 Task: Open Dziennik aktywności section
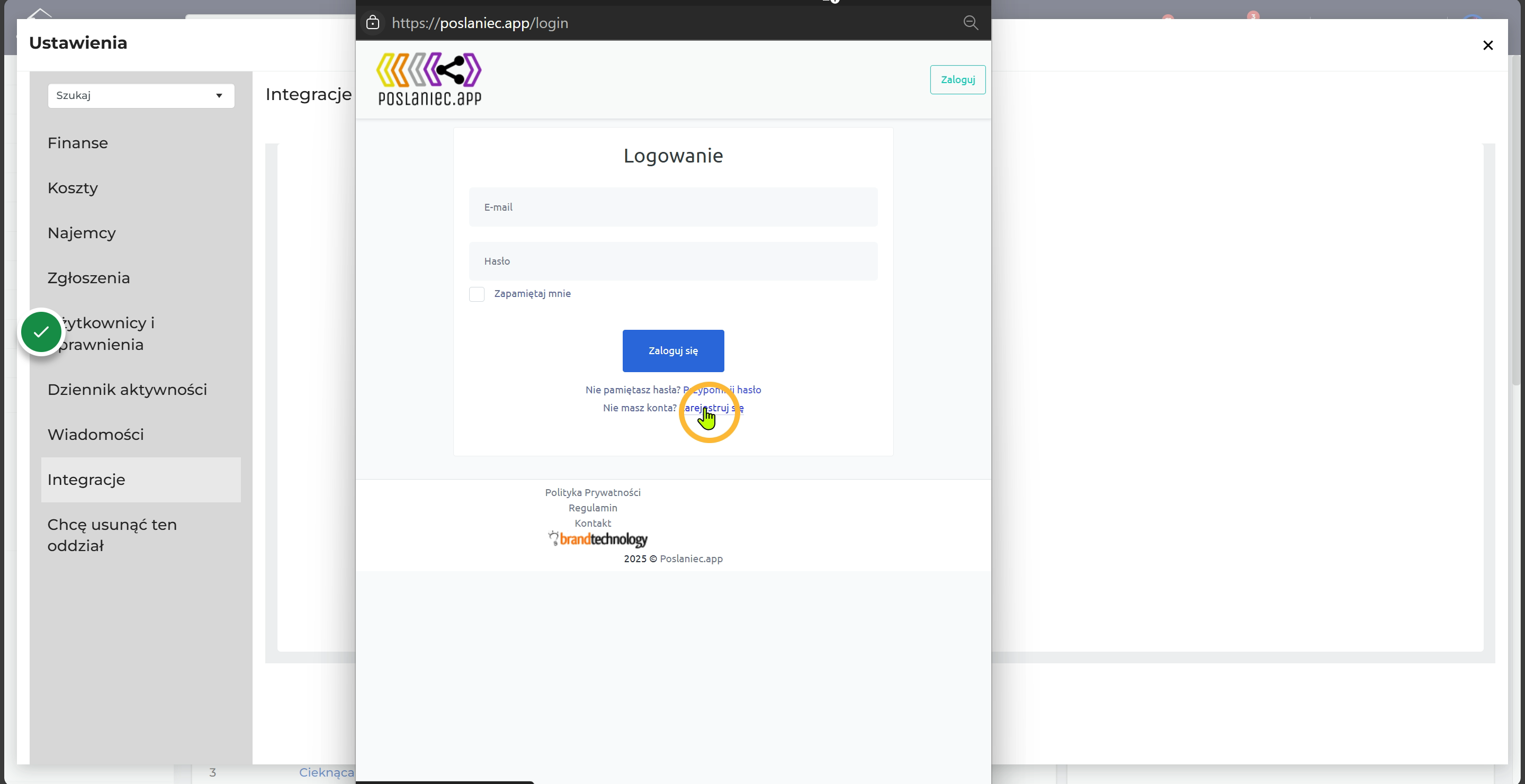click(127, 389)
